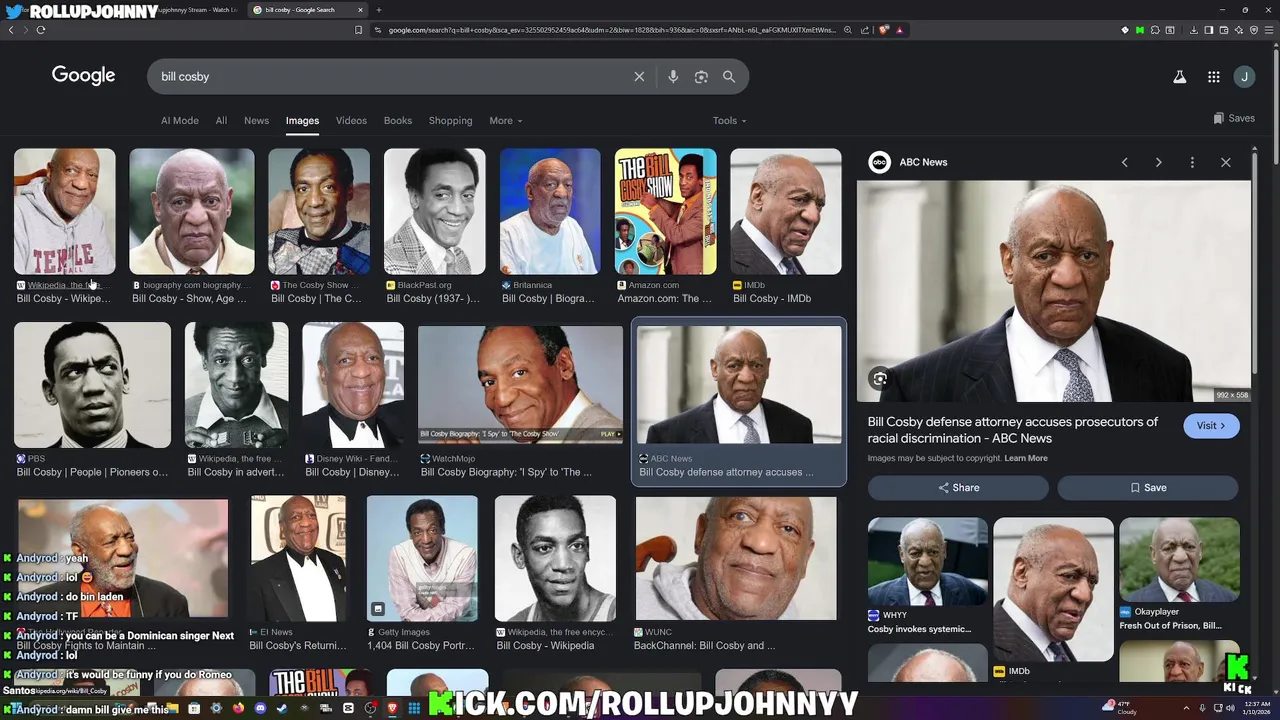The width and height of the screenshot is (1280, 720).
Task: Switch to the All results tab
Action: pos(221,121)
